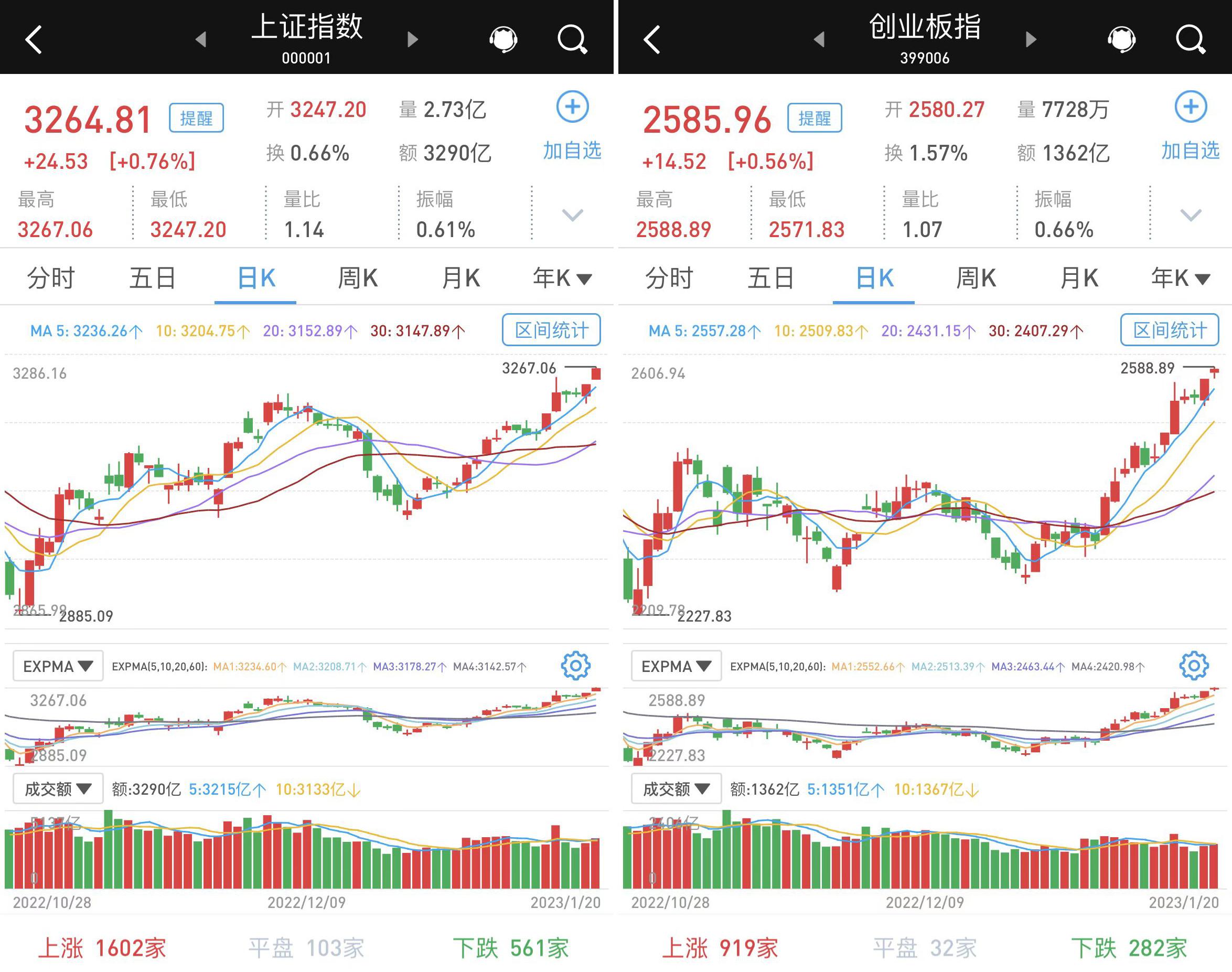Viewport: 1232px width, 972px height.
Task: Open search on 创业板指 panel
Action: coord(1191,39)
